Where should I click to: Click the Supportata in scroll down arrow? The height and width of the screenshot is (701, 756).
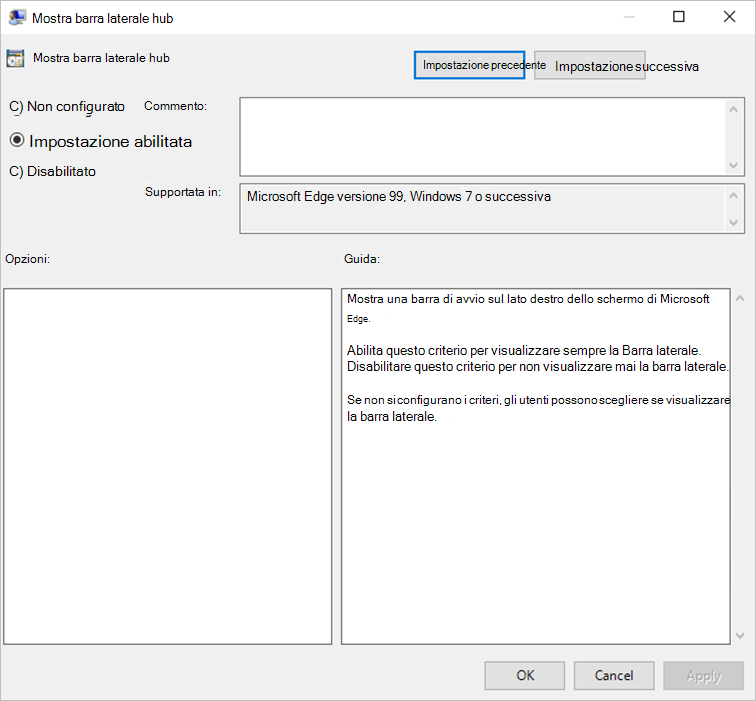(733, 223)
